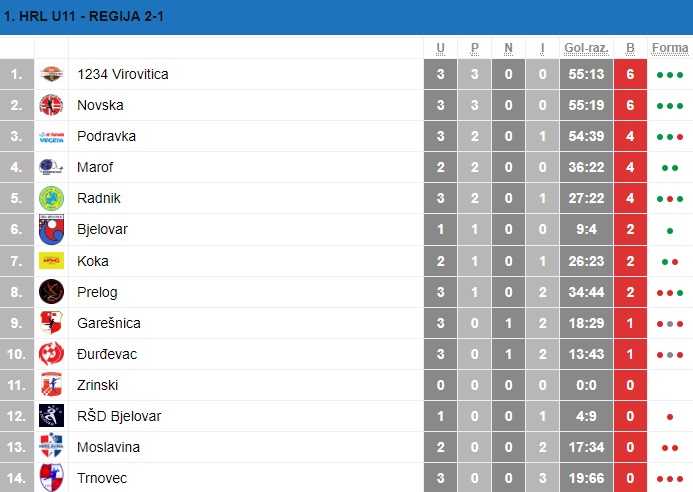Click the Trnovec club crest
Viewport: 693px width, 492px height.
click(x=51, y=477)
